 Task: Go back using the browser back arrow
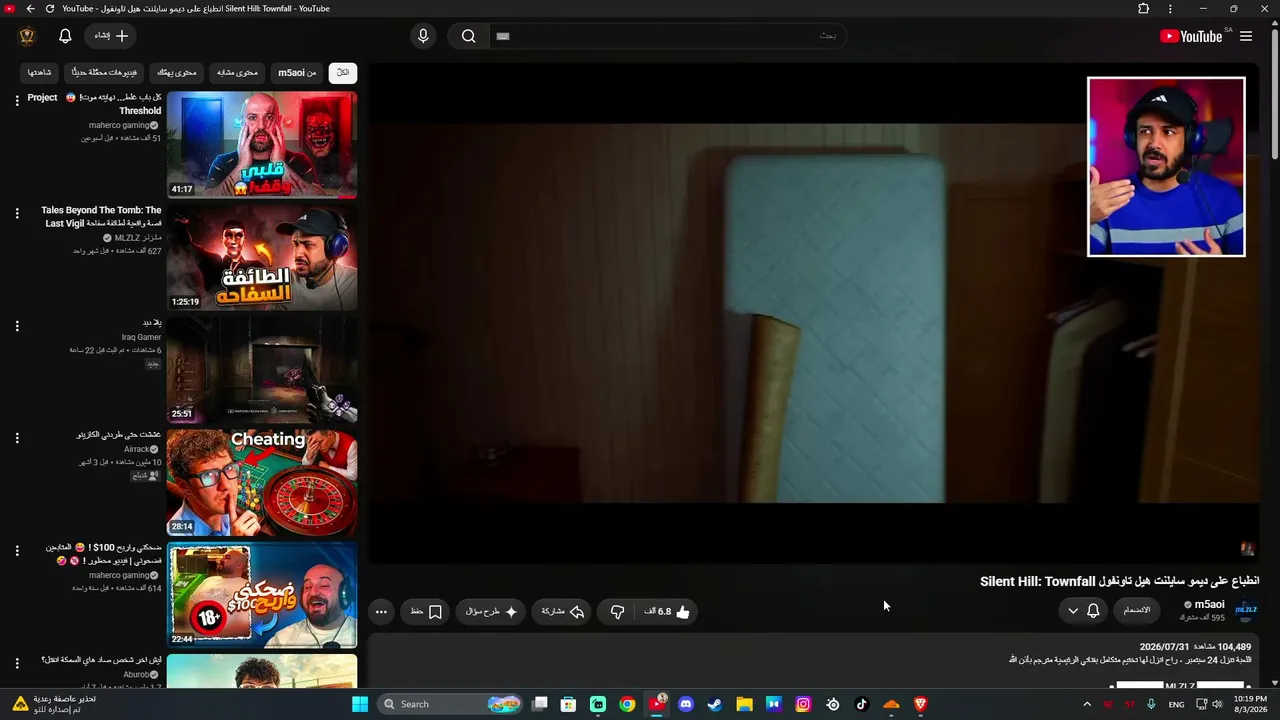(x=30, y=9)
